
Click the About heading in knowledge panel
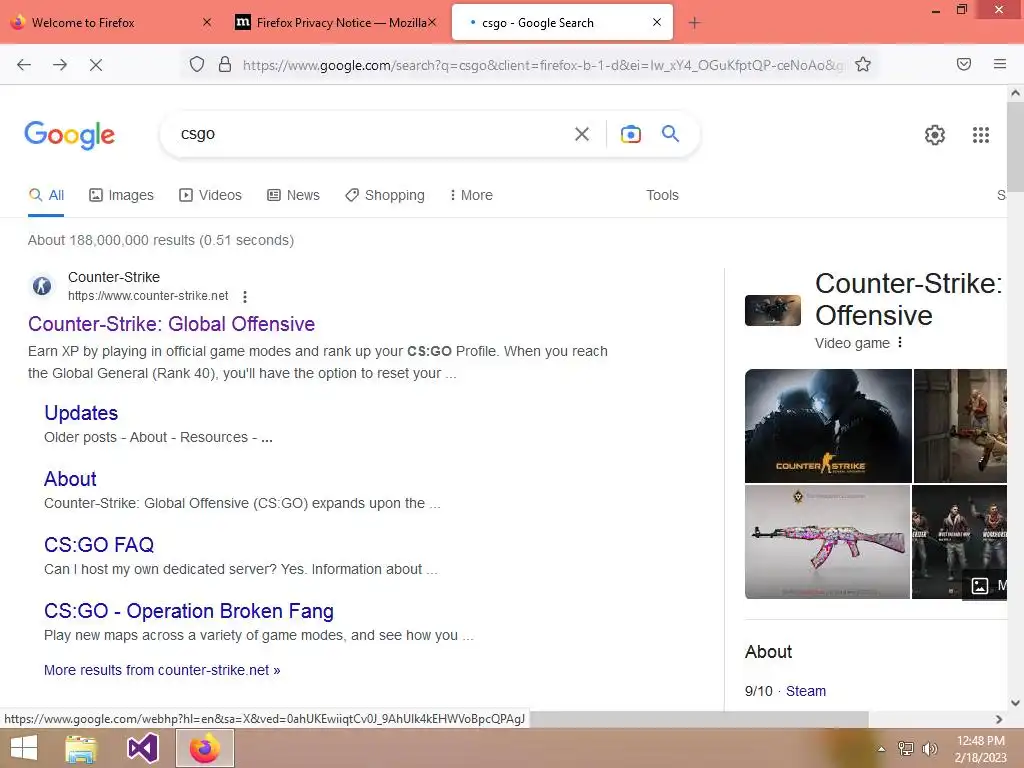[x=769, y=652]
